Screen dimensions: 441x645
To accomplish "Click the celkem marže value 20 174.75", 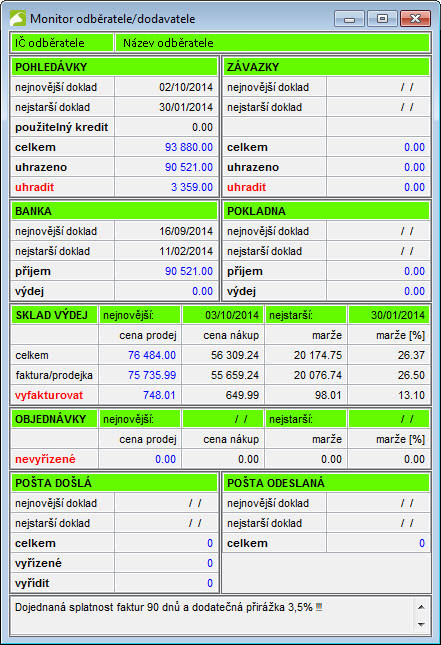I will coord(318,355).
